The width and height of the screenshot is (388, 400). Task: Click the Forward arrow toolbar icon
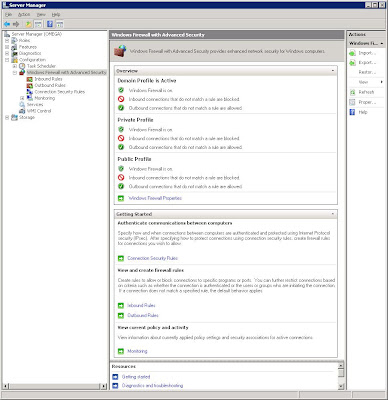tap(16, 24)
